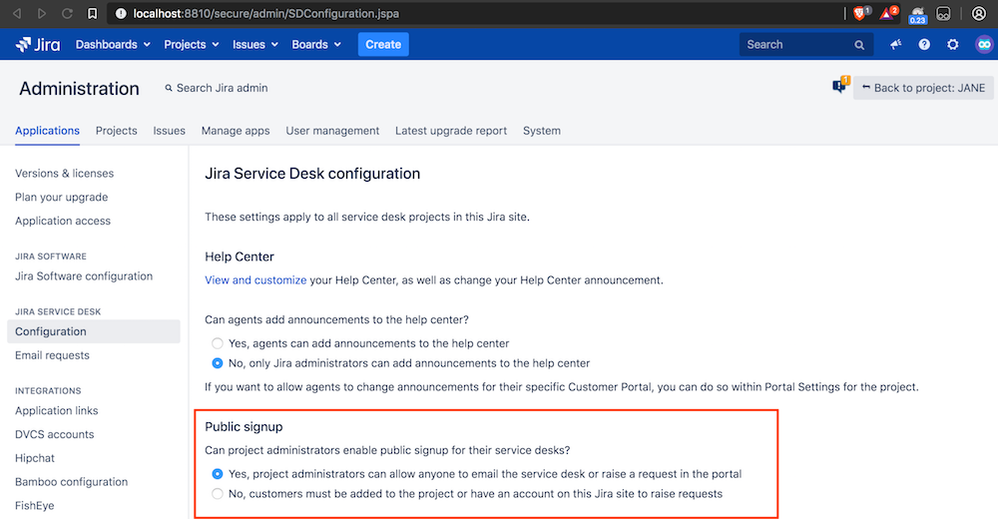The image size is (998, 519).
Task: Open the Boards dropdown menu
Action: [316, 45]
